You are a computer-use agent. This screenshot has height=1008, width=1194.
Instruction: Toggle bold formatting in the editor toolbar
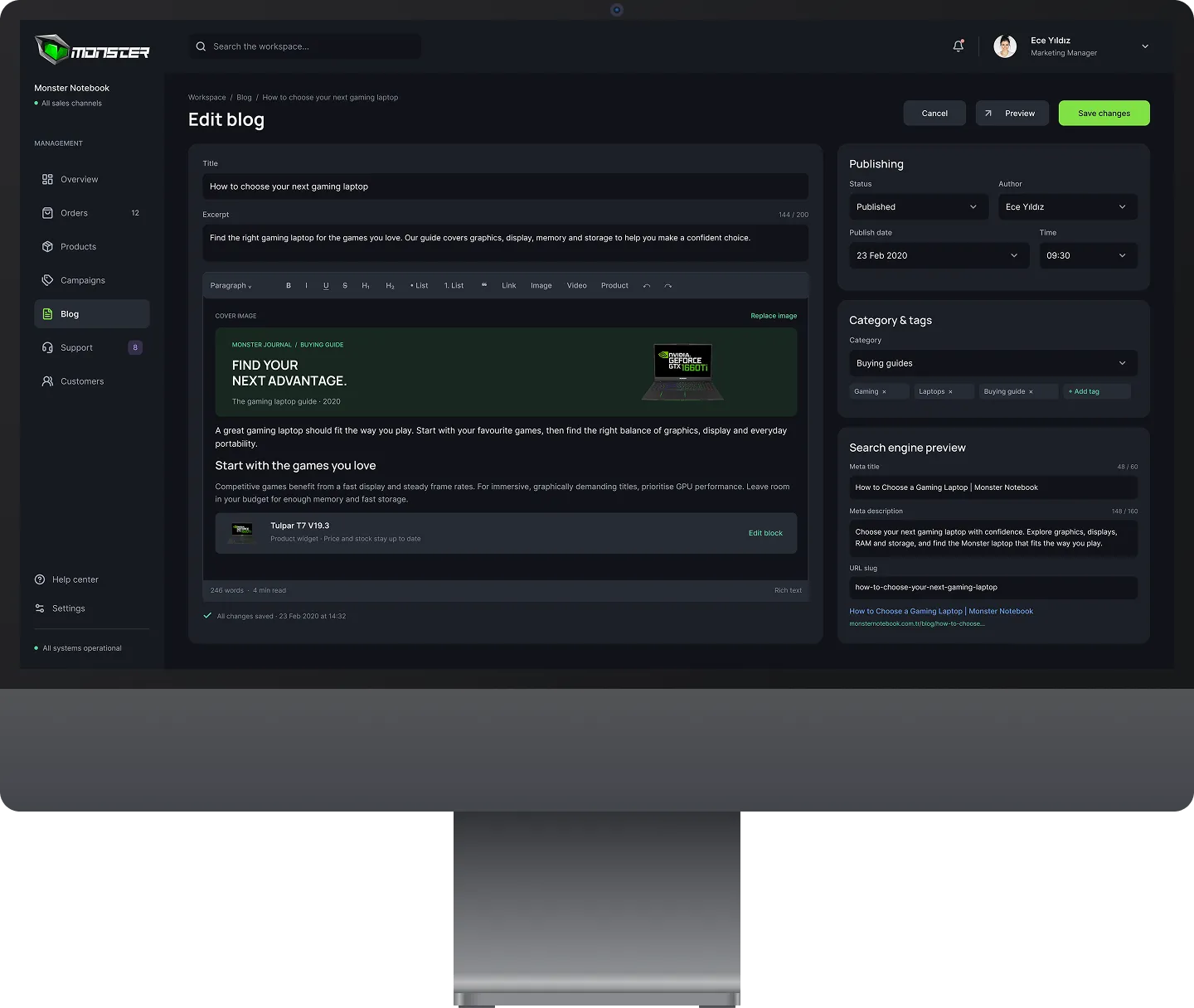(289, 286)
